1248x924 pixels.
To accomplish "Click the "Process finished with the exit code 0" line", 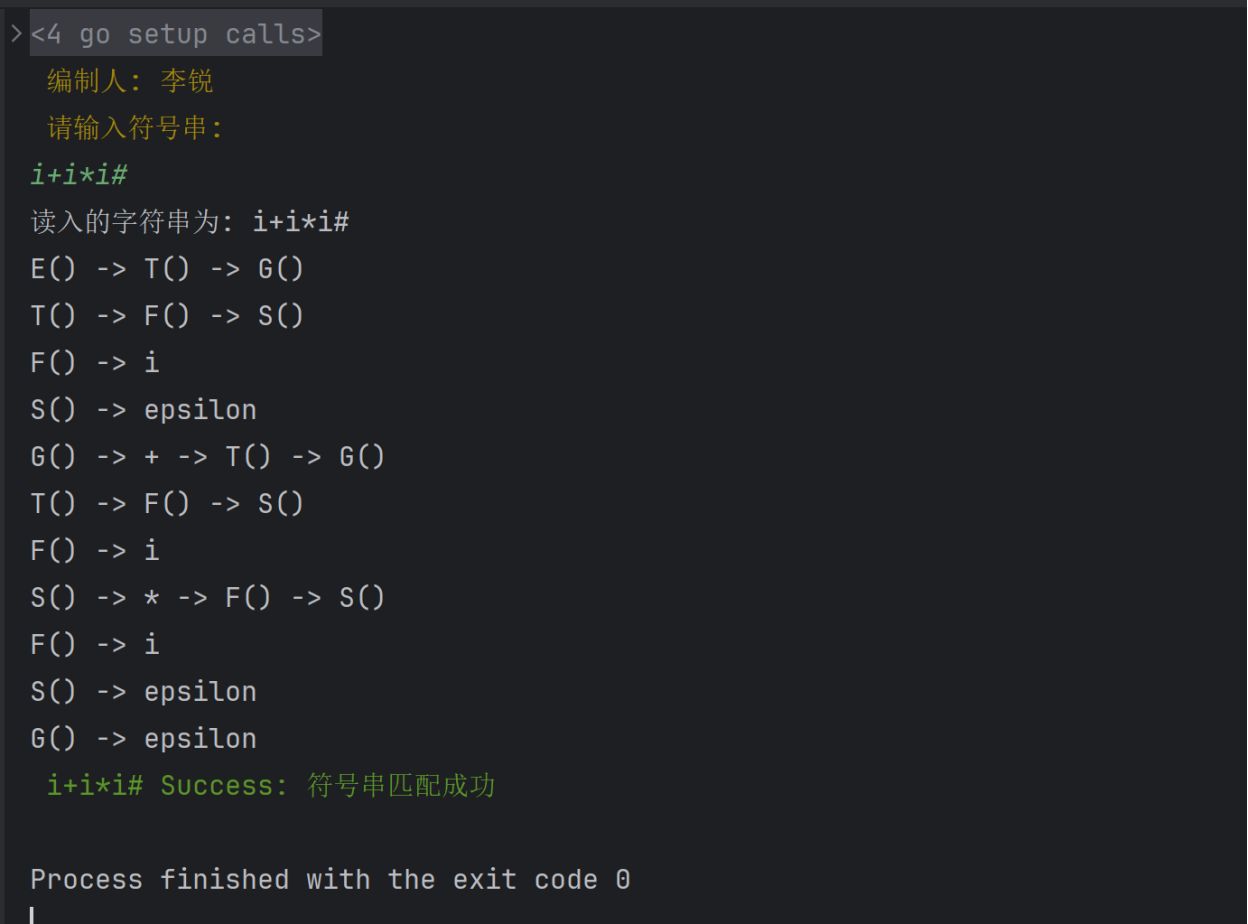I will click(330, 880).
